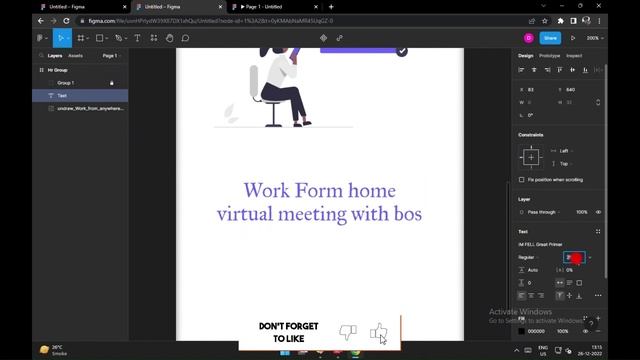
Task: Click the Align top icon
Action: [x=560, y=70]
